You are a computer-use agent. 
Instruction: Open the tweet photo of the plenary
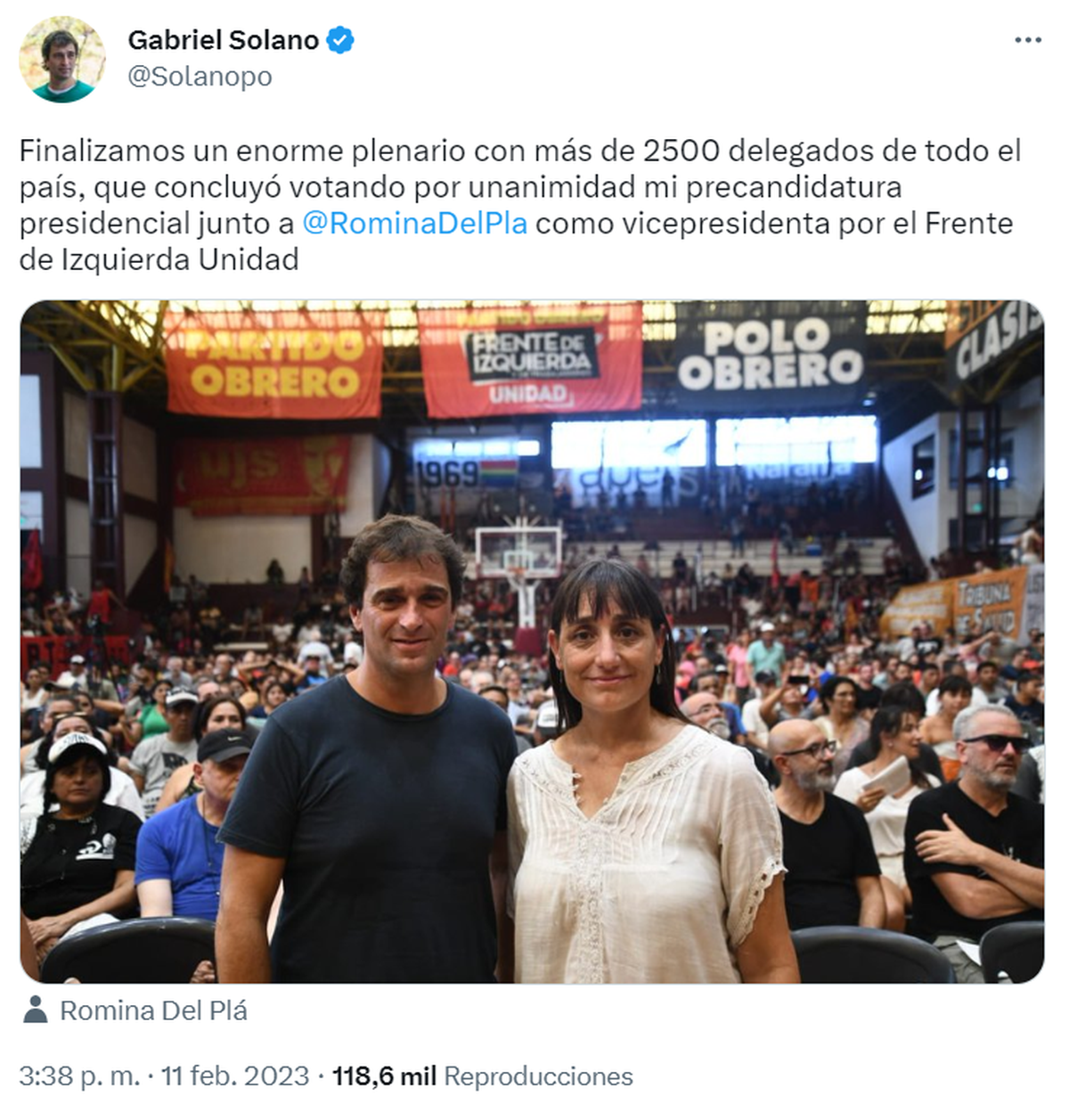(x=532, y=642)
